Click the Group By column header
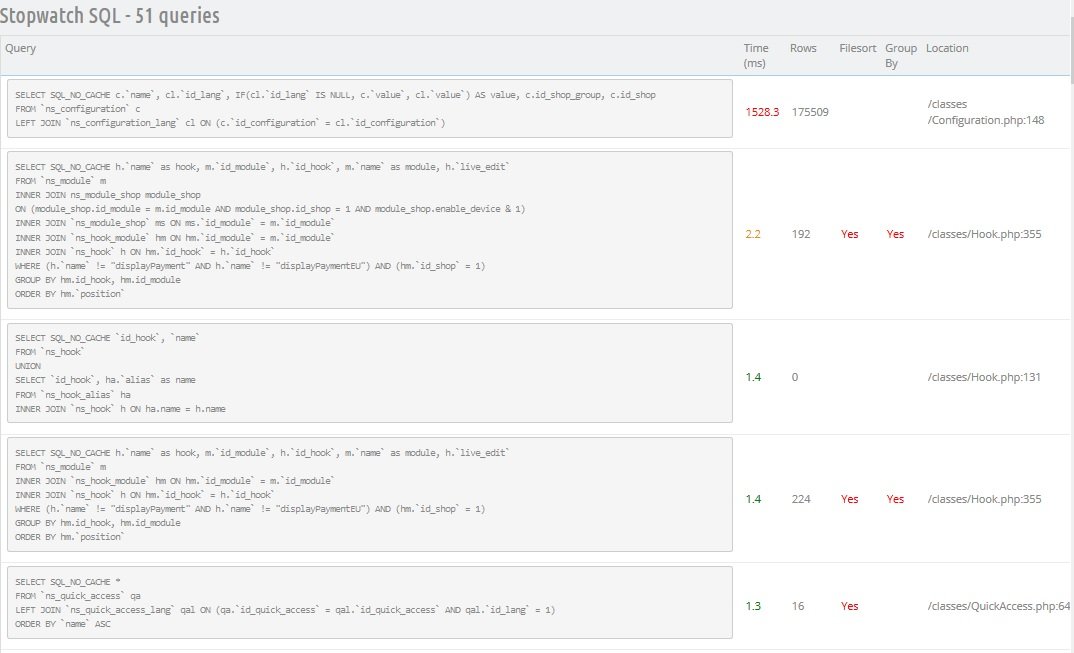Screen dimensions: 1074x653 900,55
